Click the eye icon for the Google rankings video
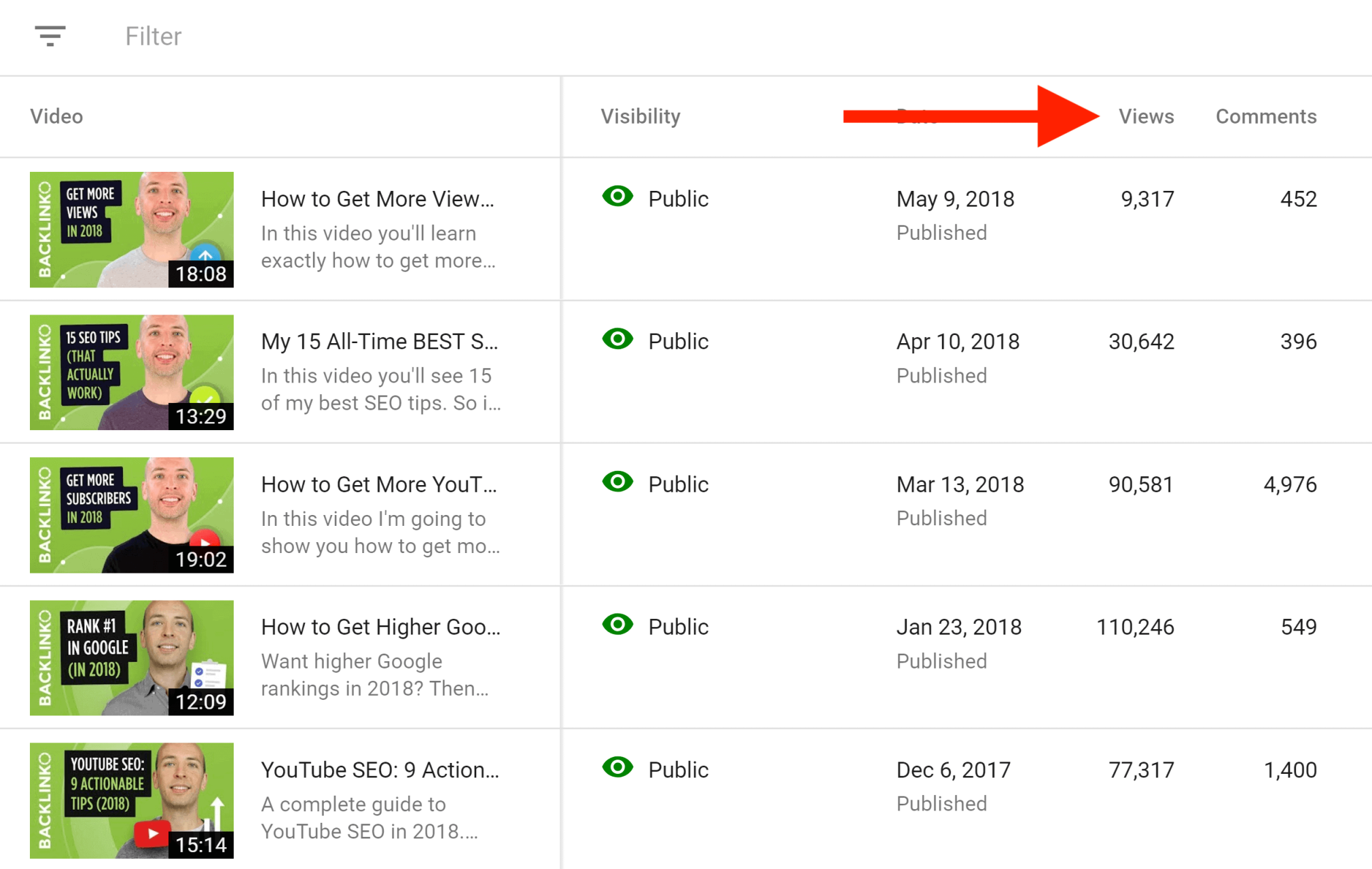This screenshot has height=869, width=1372. pyautogui.click(x=617, y=624)
